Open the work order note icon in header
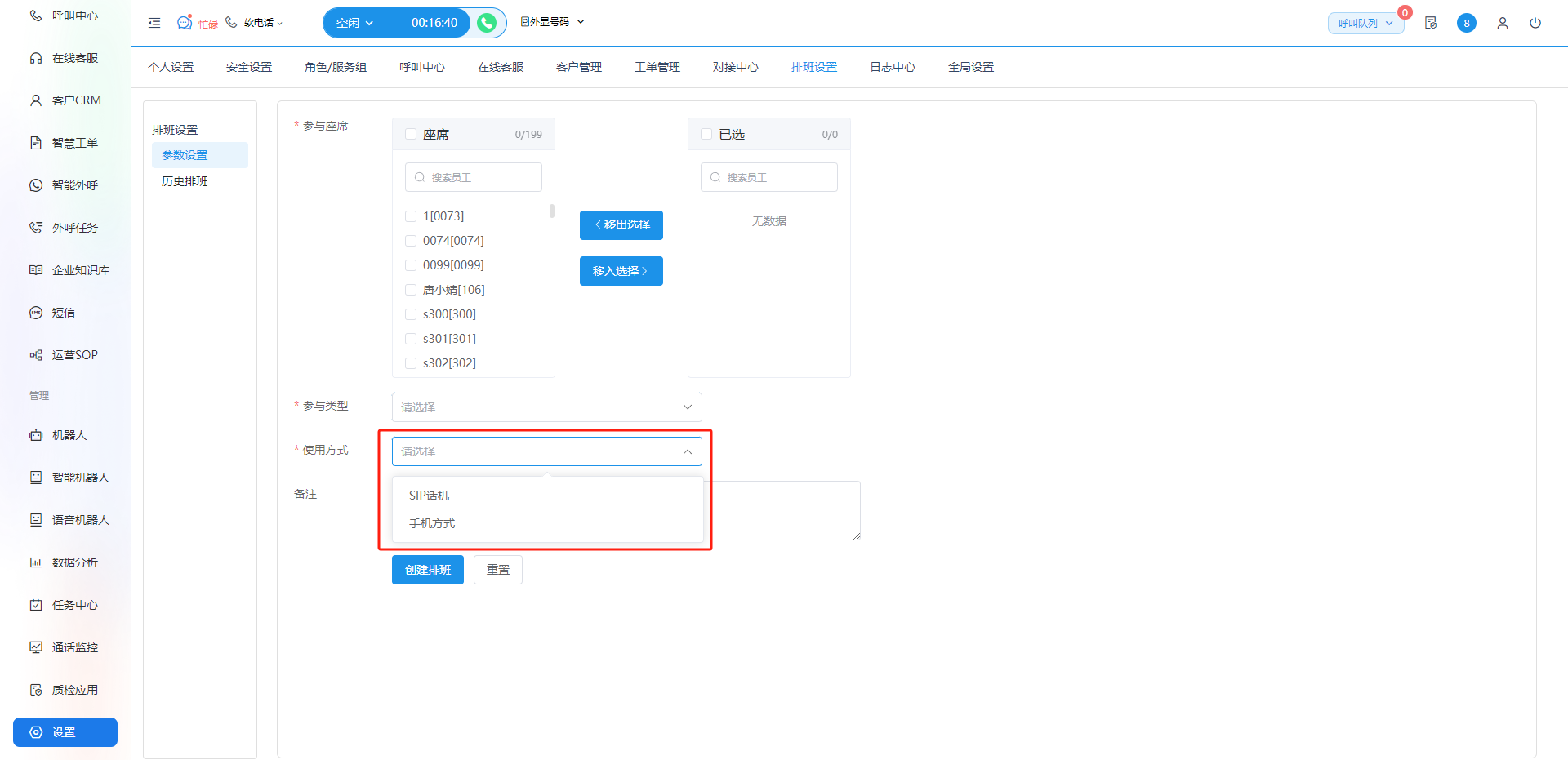Viewport: 1568px width, 760px height. pos(1431,23)
